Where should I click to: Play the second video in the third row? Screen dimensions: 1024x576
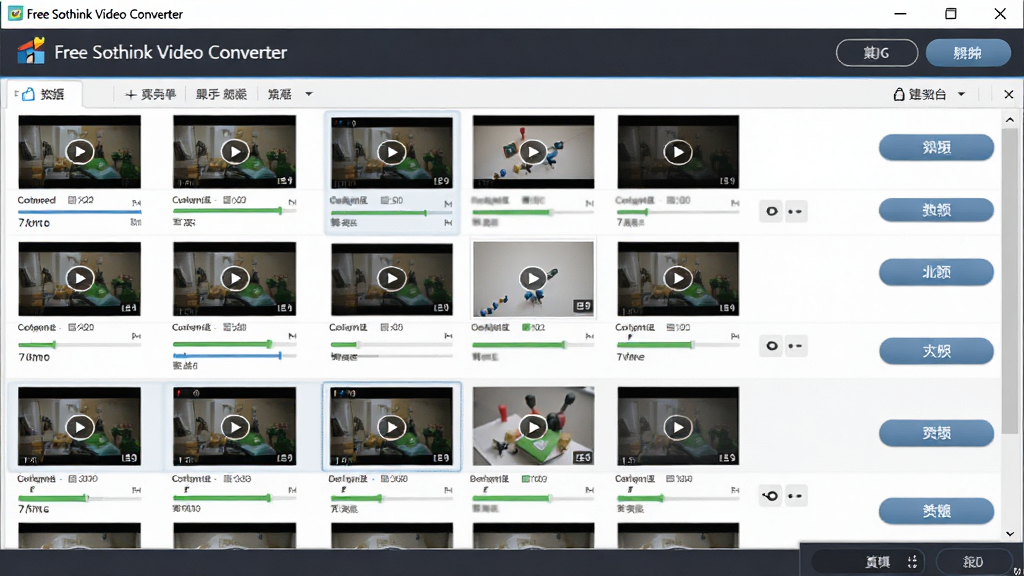click(234, 427)
